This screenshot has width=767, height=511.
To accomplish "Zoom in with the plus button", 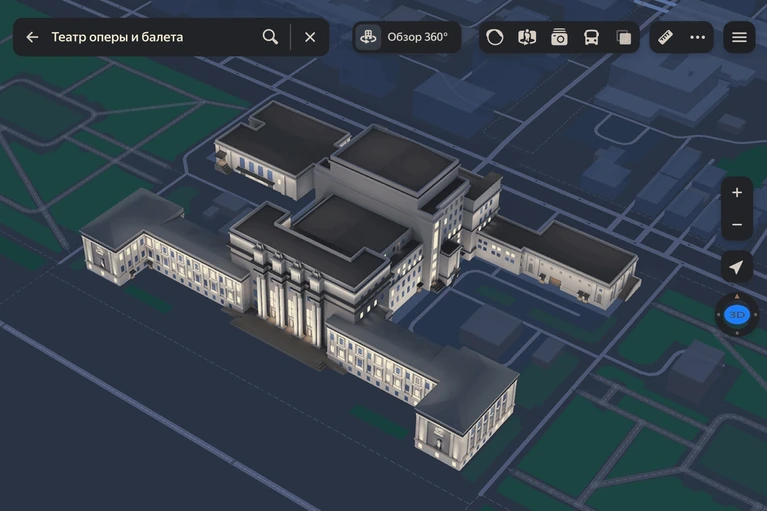I will 737,193.
